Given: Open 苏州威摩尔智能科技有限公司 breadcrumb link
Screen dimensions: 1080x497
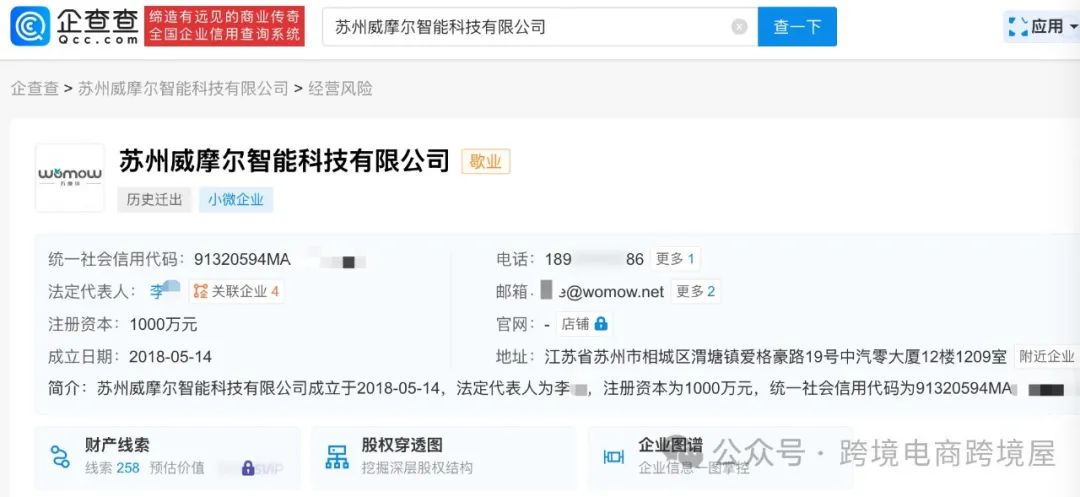Looking at the screenshot, I should click(183, 88).
